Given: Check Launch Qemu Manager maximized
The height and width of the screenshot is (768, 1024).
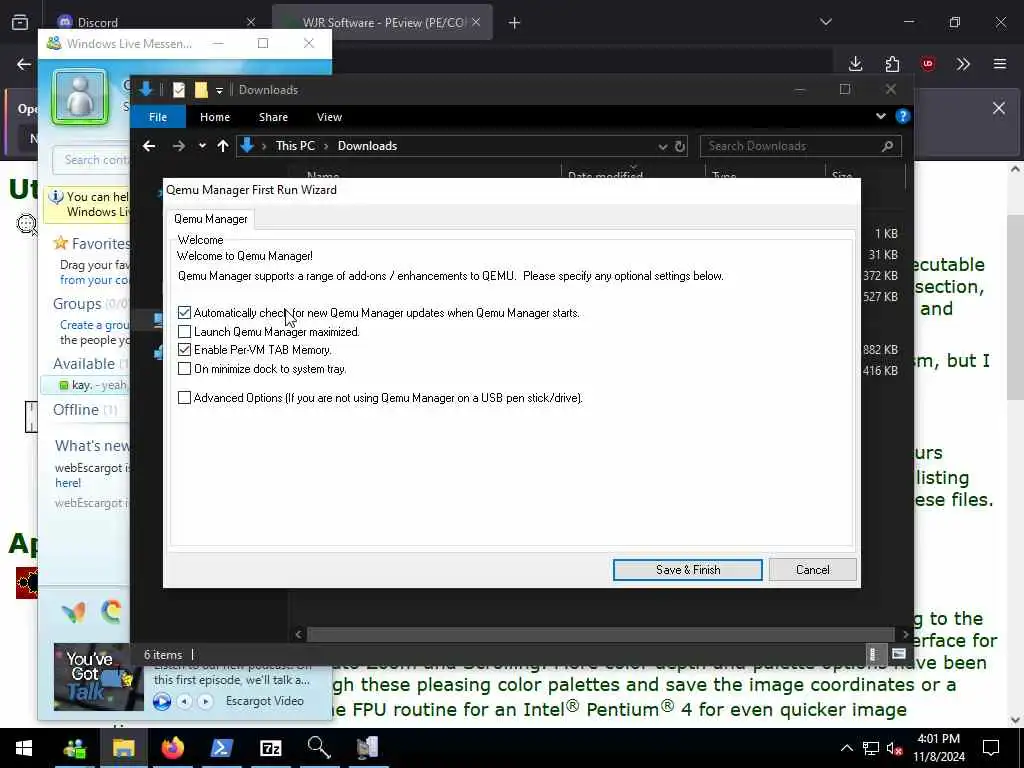Looking at the screenshot, I should [x=184, y=332].
